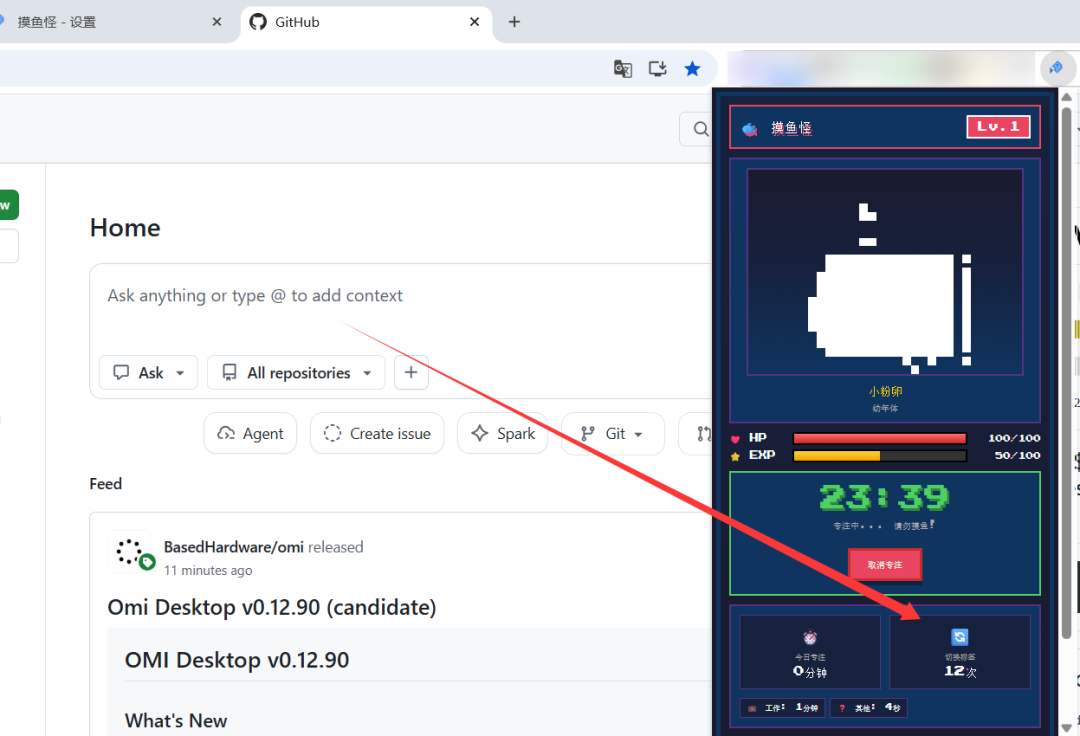Open a new browser tab
This screenshot has width=1080, height=736.
pyautogui.click(x=514, y=22)
